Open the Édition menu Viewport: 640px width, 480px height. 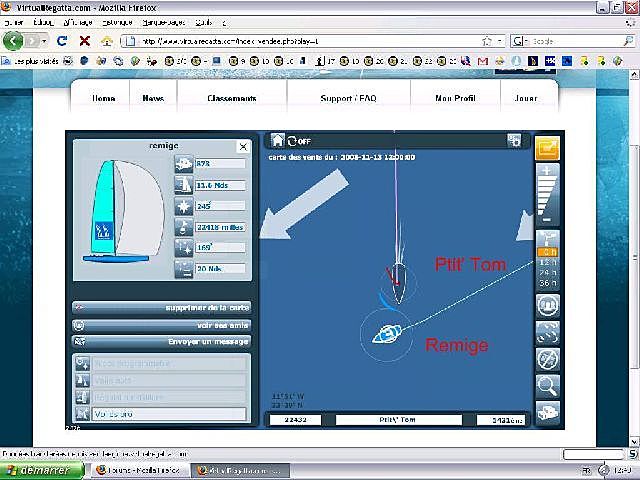43,22
